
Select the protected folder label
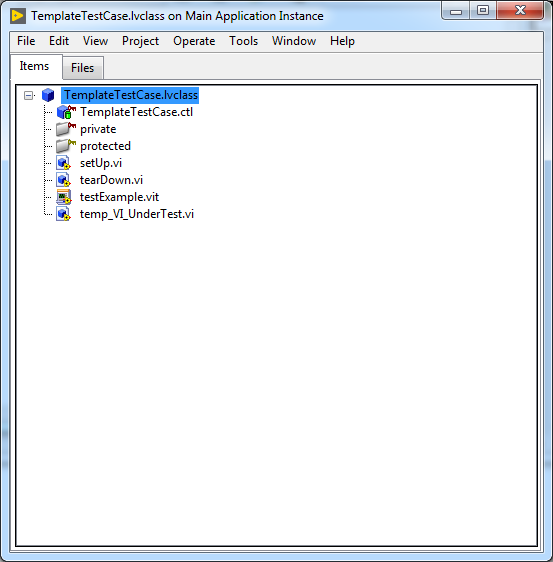click(x=105, y=146)
